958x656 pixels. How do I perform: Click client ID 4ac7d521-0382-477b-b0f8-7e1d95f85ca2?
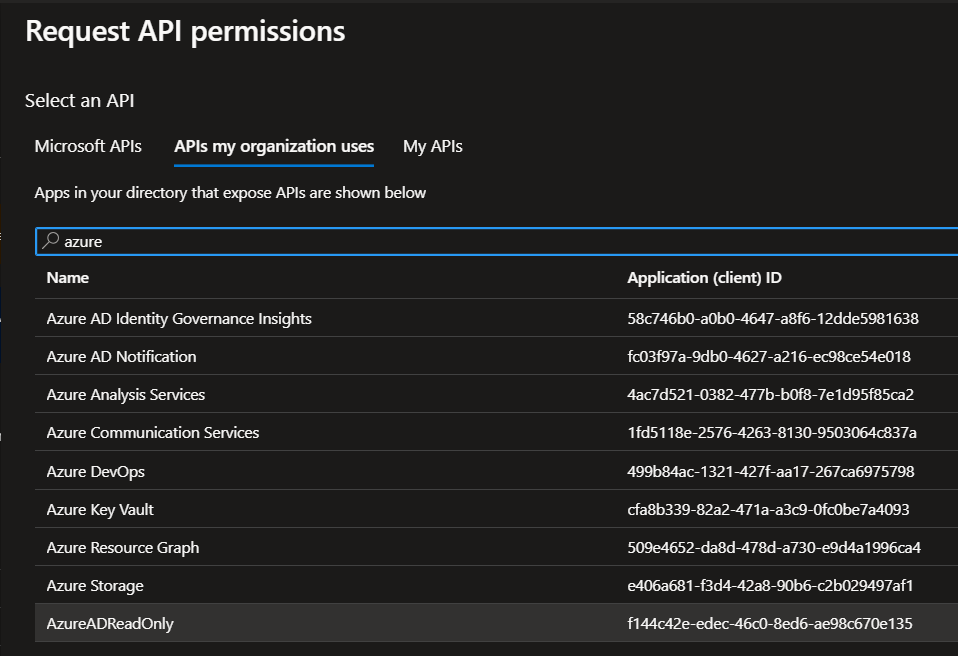pyautogui.click(x=770, y=395)
